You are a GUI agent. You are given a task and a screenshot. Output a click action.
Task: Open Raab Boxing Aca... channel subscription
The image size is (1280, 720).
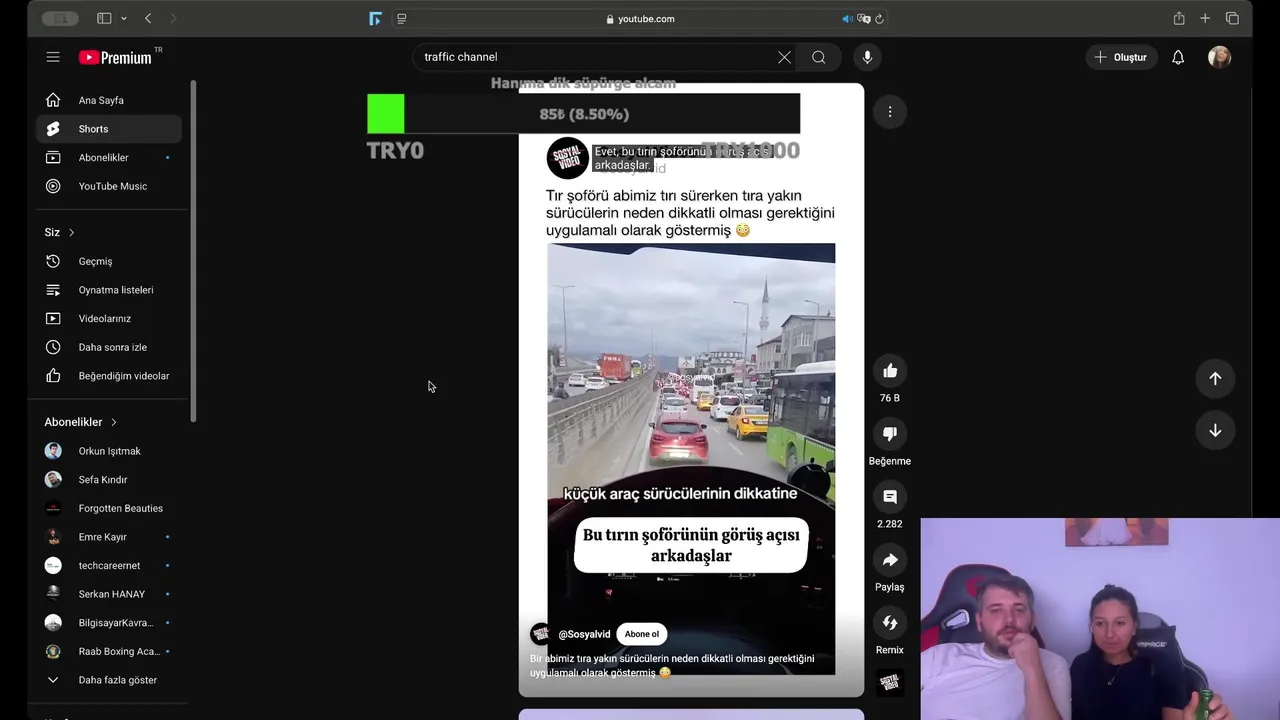coord(109,651)
